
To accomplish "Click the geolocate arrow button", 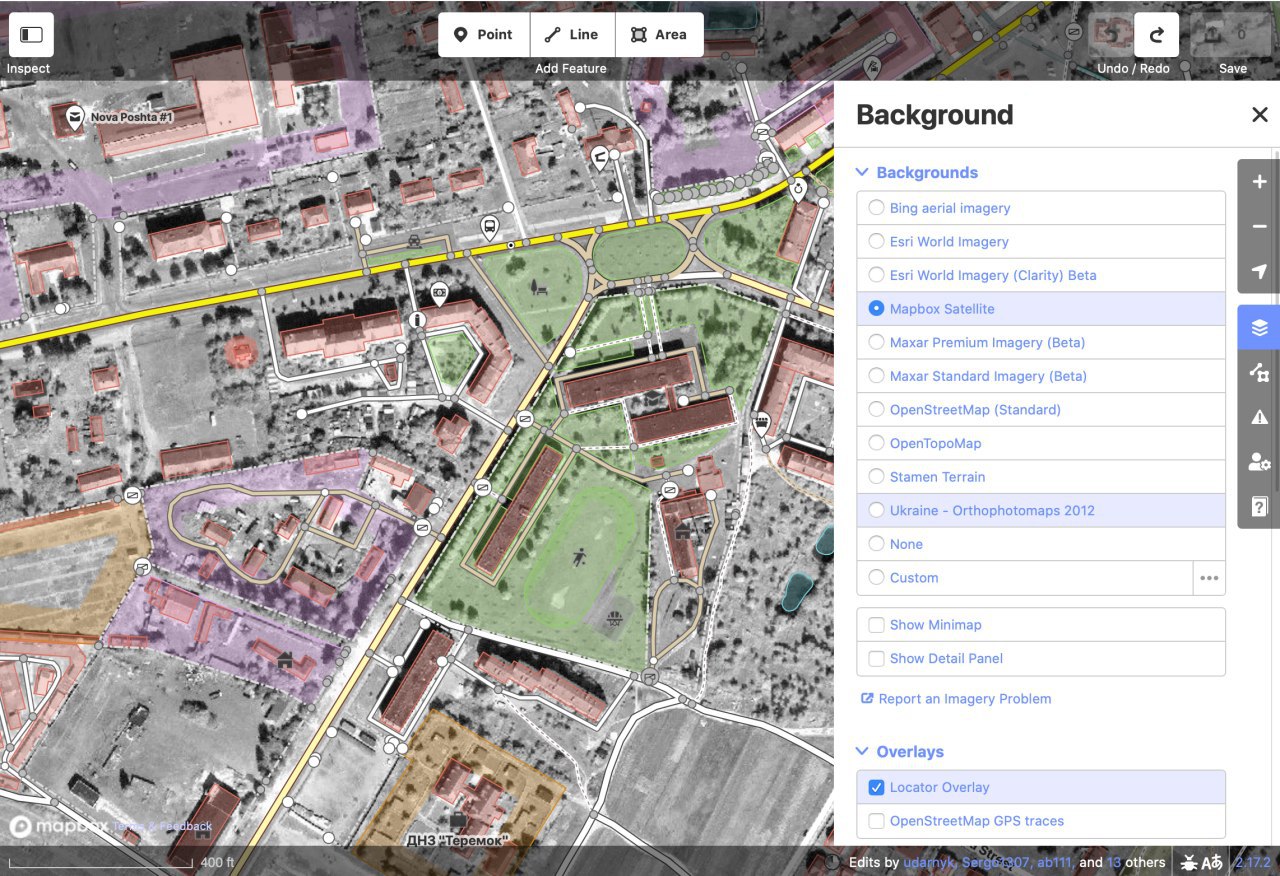I will [1259, 271].
